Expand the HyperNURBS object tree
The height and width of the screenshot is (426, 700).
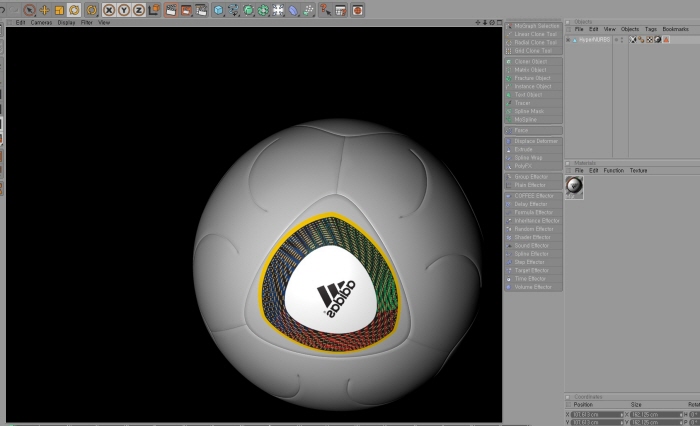point(568,40)
